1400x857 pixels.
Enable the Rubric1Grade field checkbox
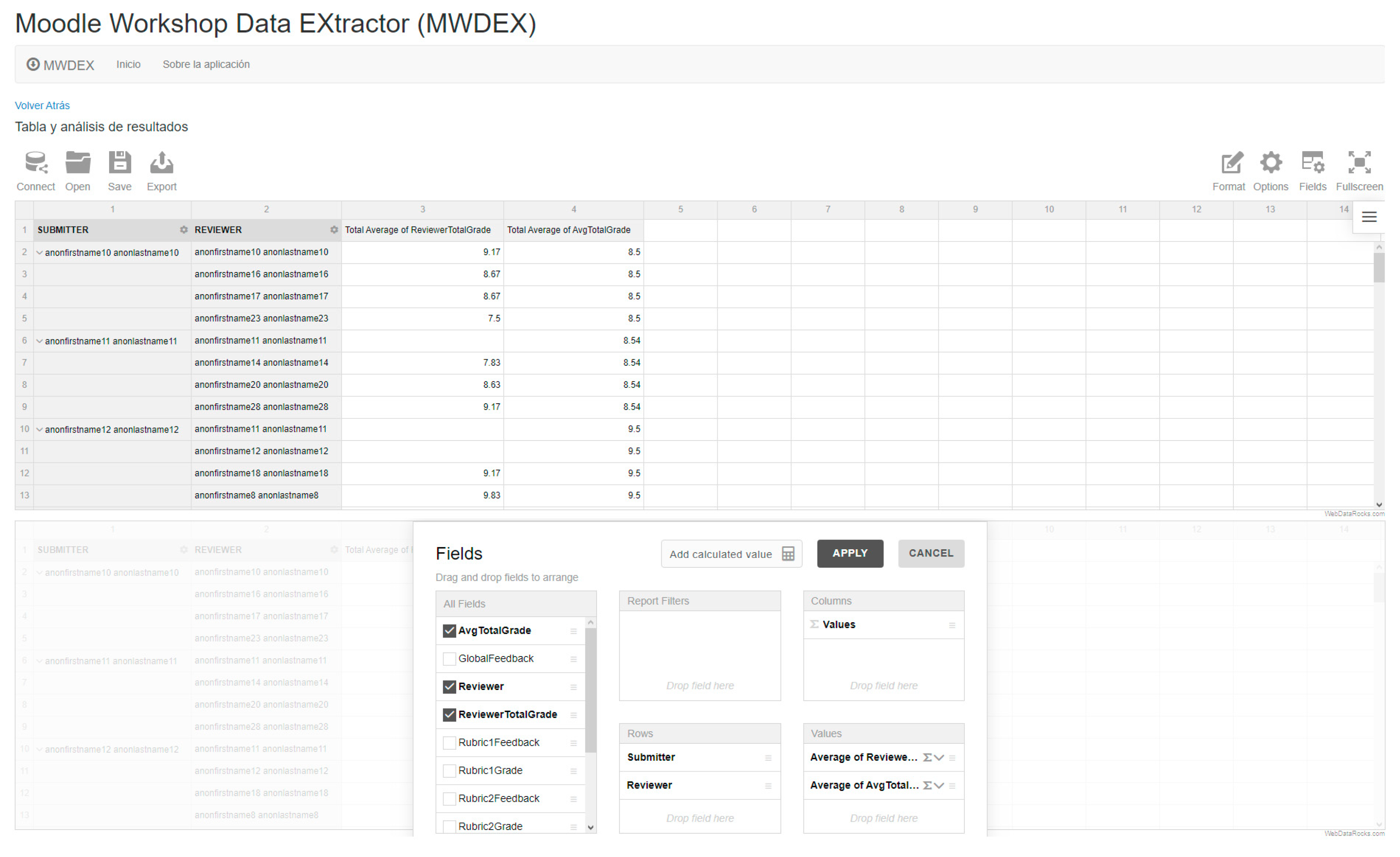449,770
